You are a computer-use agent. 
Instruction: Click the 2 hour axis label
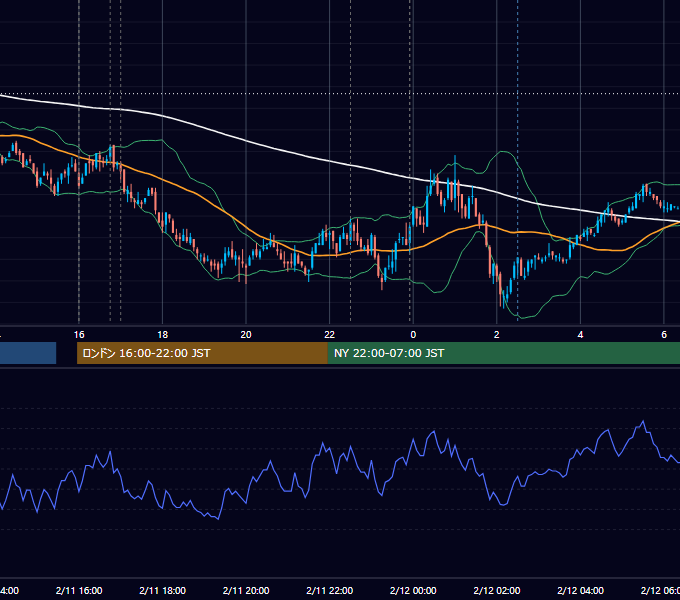(x=497, y=335)
